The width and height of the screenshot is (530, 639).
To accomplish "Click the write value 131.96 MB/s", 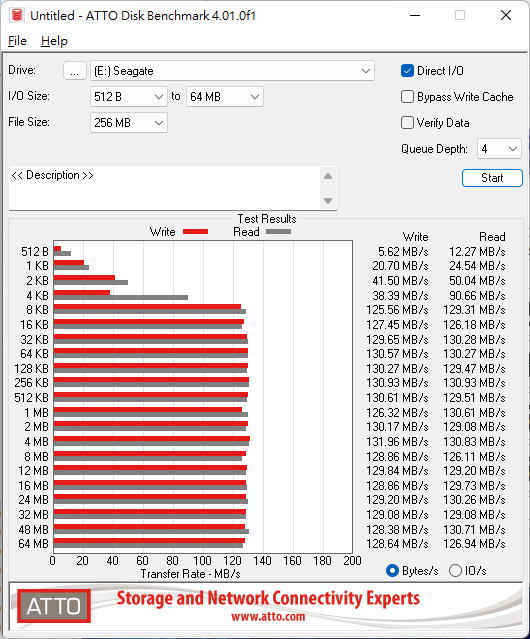I will (397, 441).
